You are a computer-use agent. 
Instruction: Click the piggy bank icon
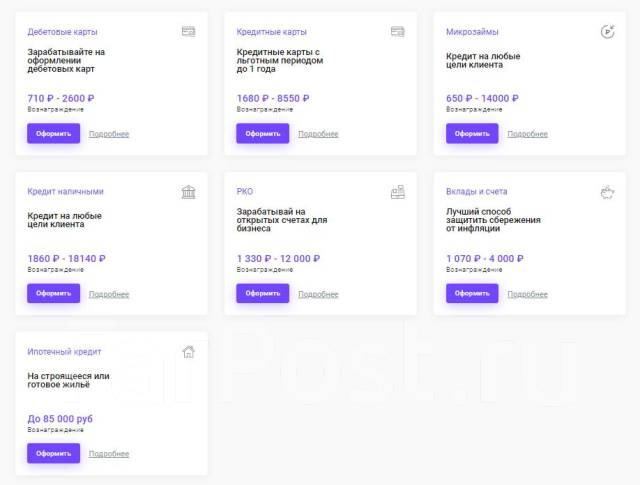pyautogui.click(x=606, y=191)
